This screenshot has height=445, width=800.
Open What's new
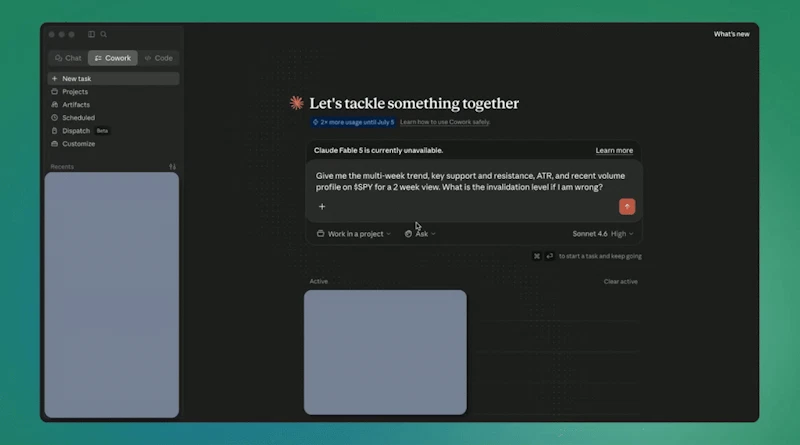coord(732,34)
